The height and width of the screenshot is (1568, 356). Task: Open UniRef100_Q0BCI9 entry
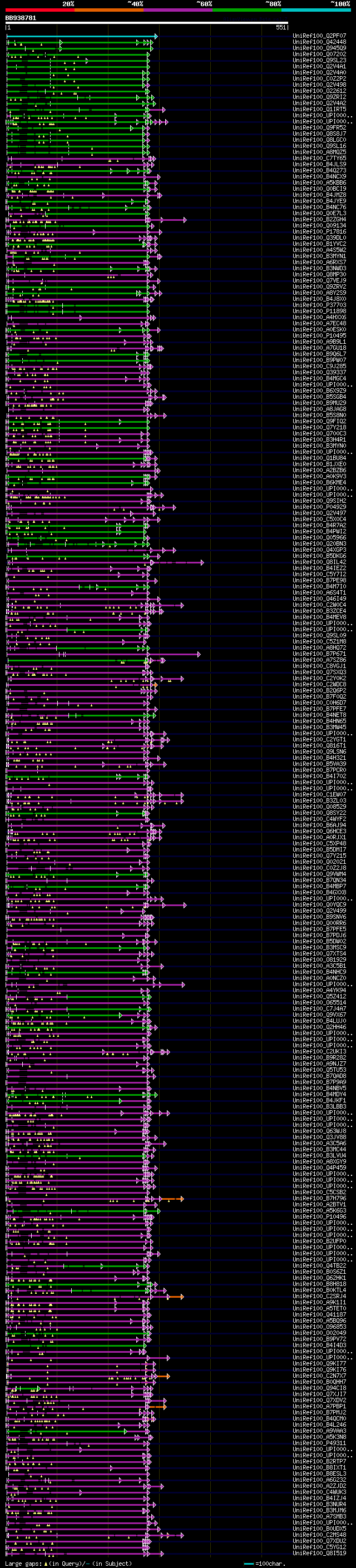coord(319,189)
